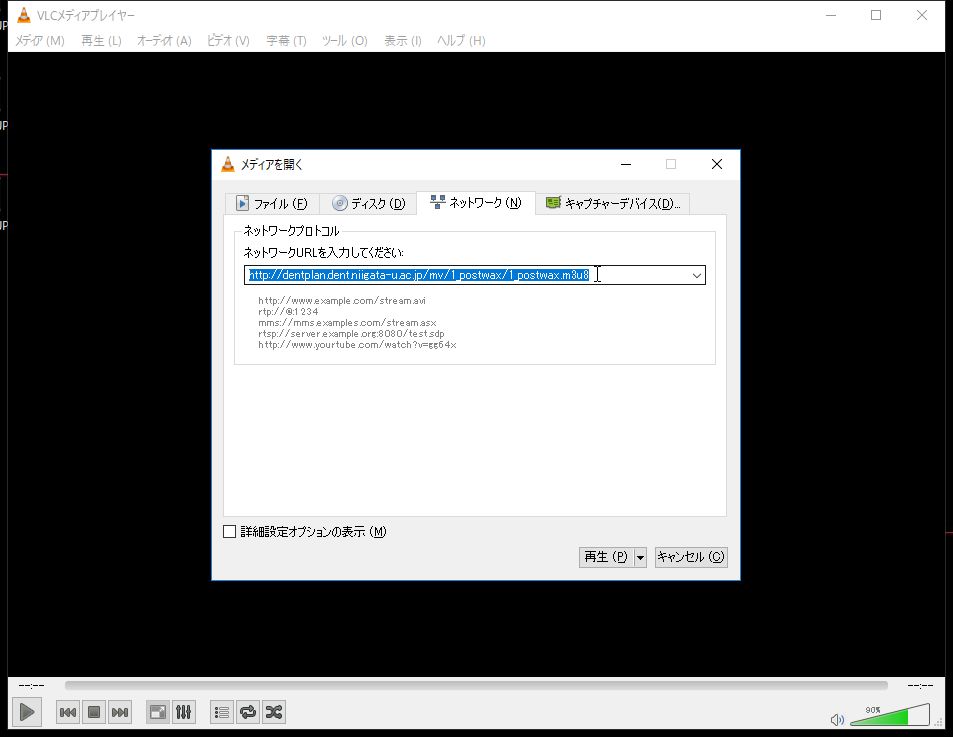
Task: Toggle the loop repeat icon
Action: tap(248, 712)
